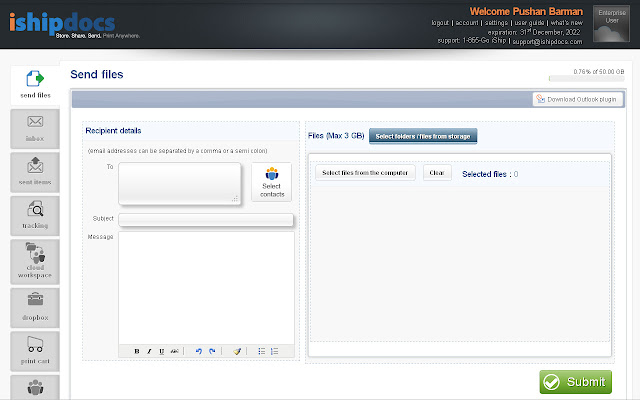Open the sent items sidebar icon
The image size is (640, 400).
click(35, 172)
